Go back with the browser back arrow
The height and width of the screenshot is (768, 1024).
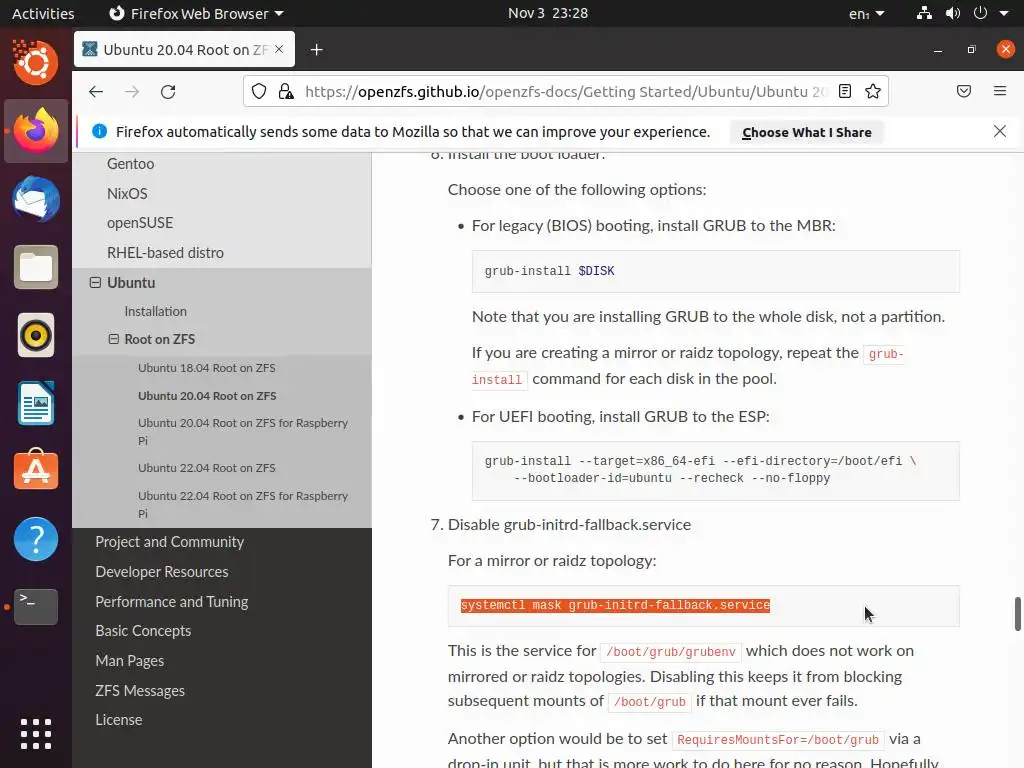96,92
